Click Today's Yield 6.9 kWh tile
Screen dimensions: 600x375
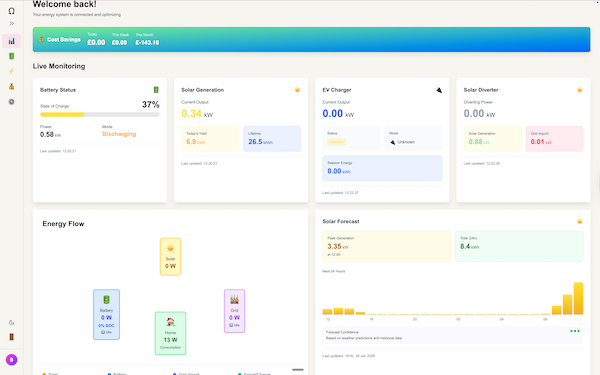click(210, 139)
